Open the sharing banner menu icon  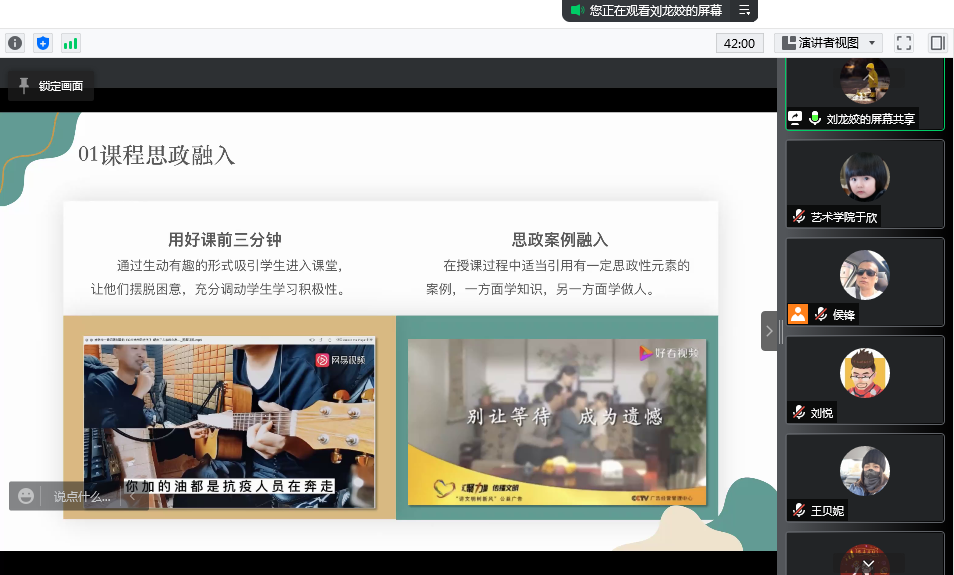[x=744, y=10]
